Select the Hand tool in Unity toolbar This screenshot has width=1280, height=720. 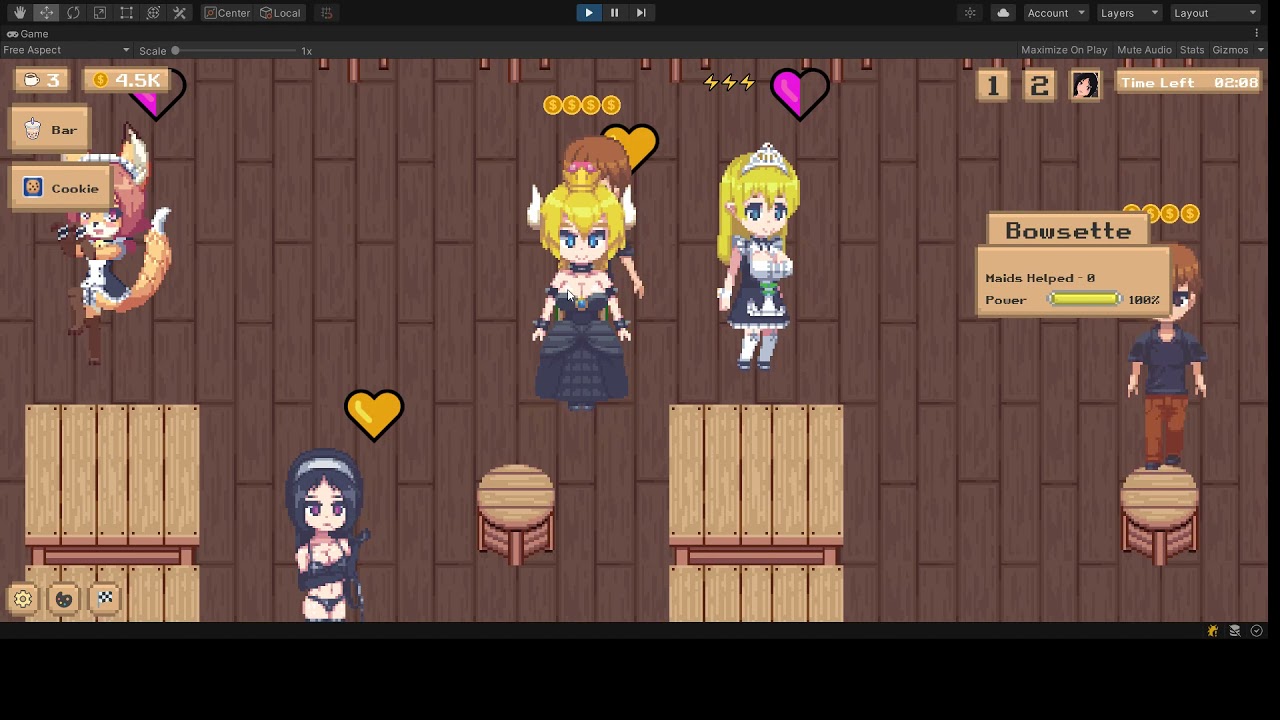pyautogui.click(x=20, y=13)
